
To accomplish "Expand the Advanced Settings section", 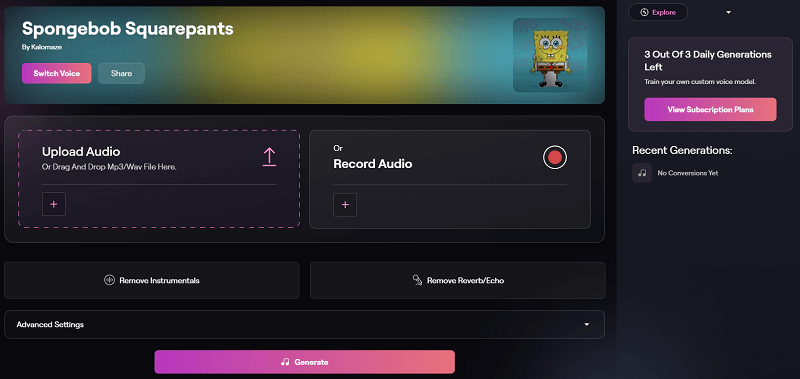I will 304,324.
